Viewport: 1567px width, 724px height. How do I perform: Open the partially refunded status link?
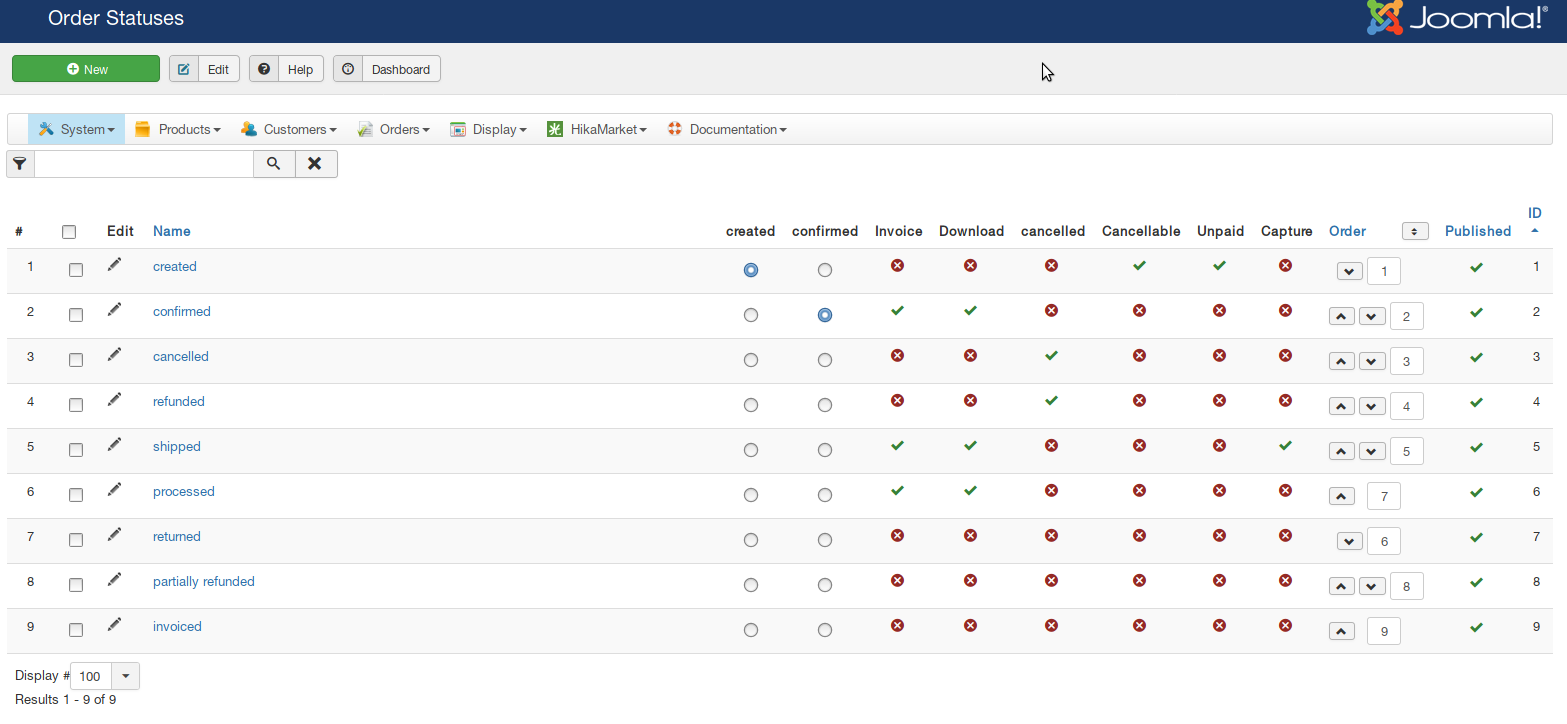click(203, 581)
